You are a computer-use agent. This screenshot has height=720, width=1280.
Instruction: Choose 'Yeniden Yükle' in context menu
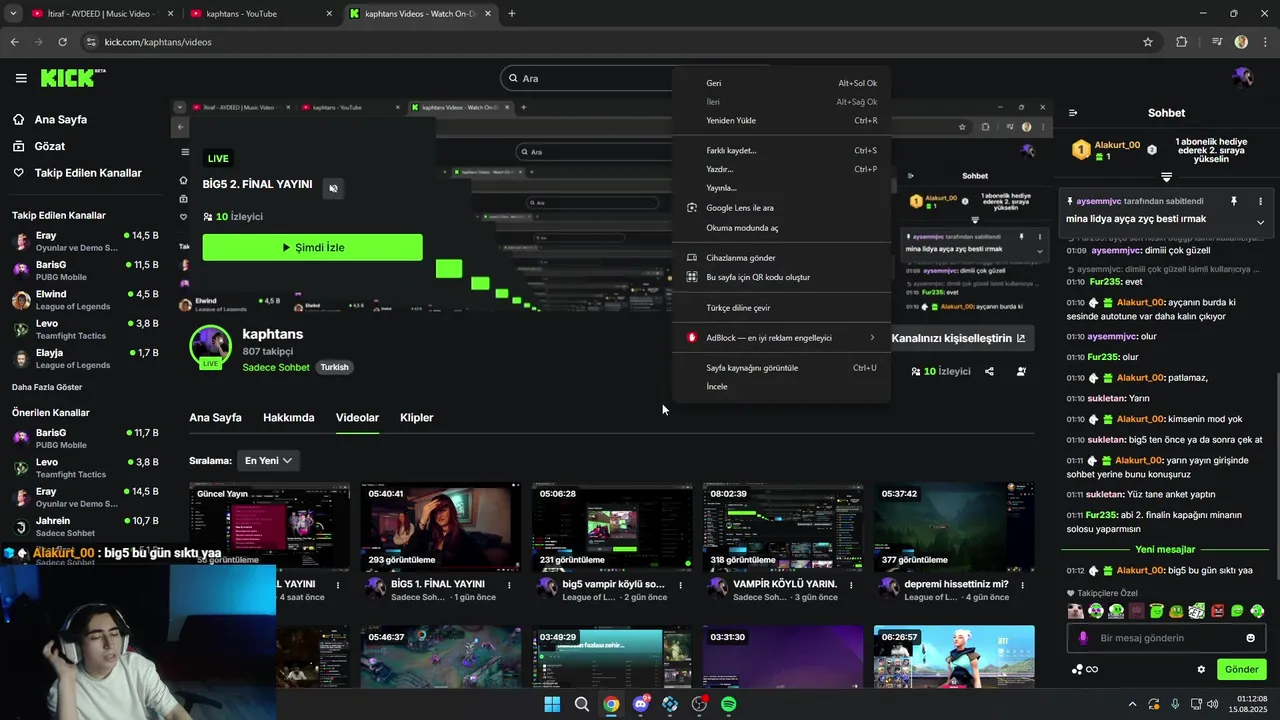coord(780,120)
